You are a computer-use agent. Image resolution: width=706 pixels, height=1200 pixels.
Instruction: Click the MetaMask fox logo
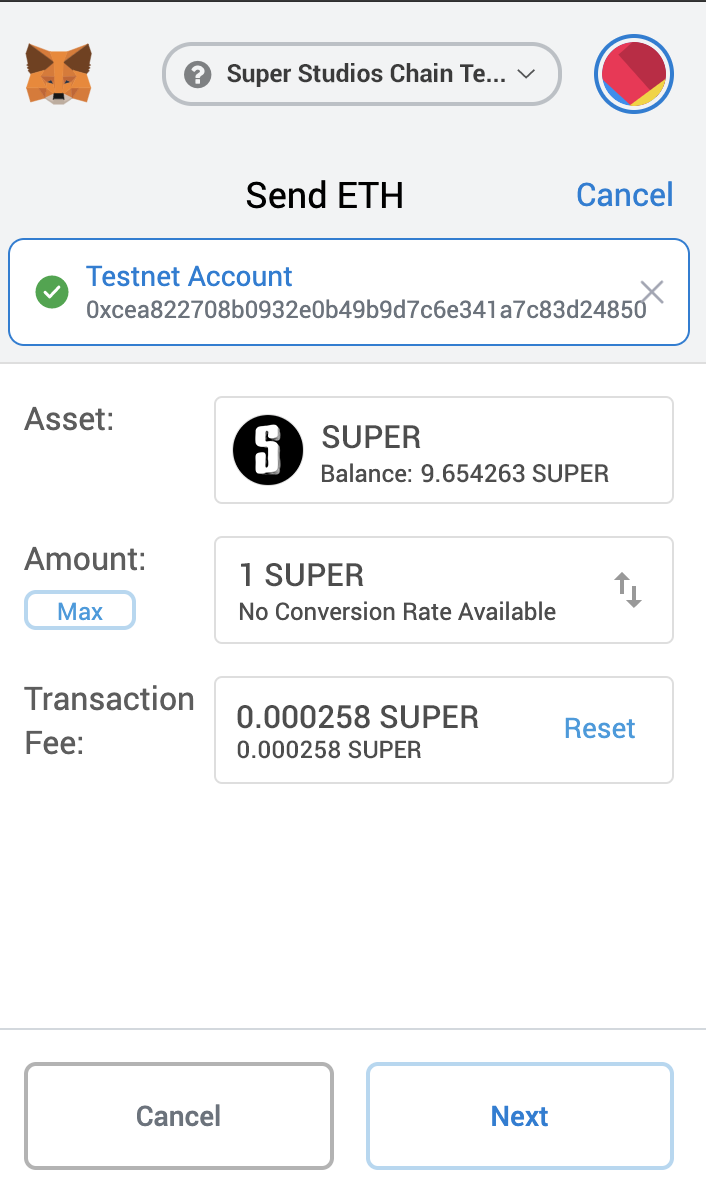(x=59, y=73)
